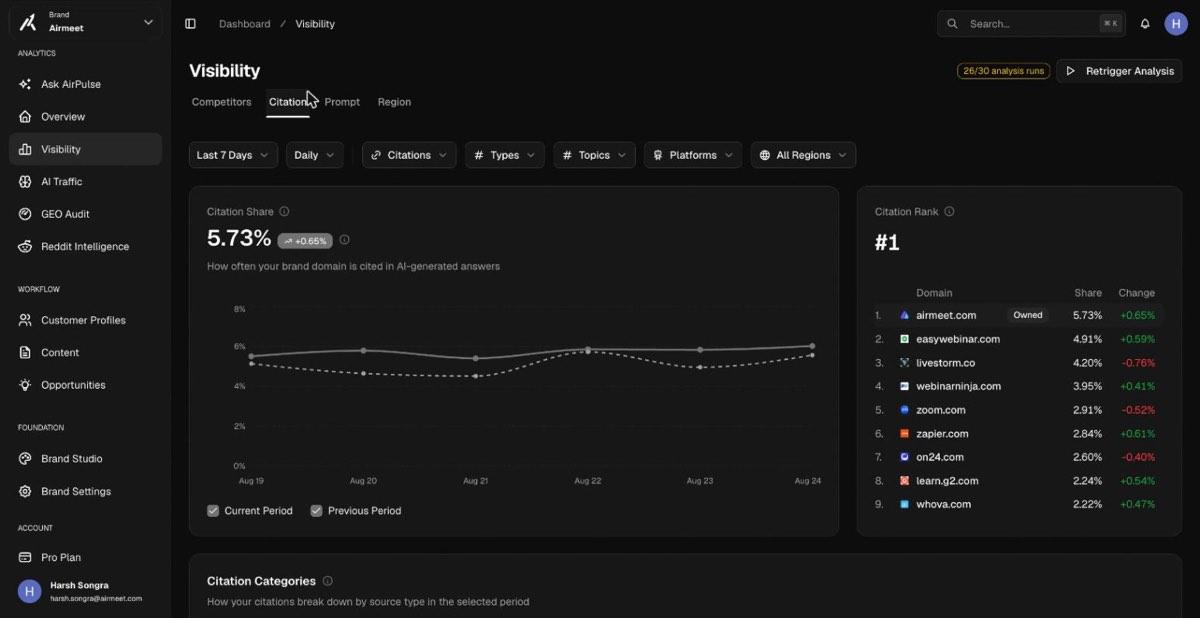Open the Last 7 Days date range dropdown
The height and width of the screenshot is (618, 1200).
click(234, 155)
